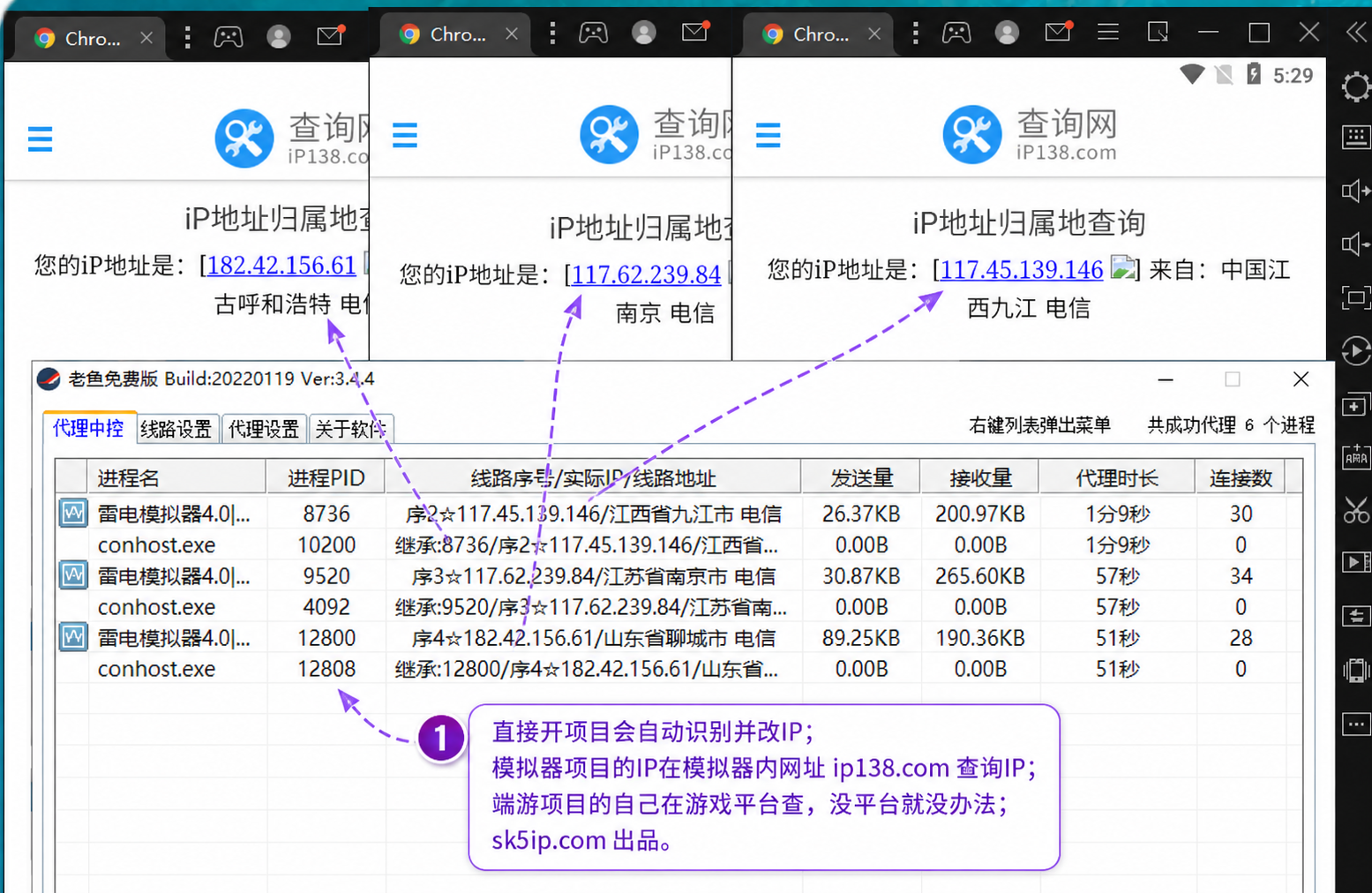Open the blue hamburger menu on the 117.45.139.146 page
This screenshot has width=1372, height=893.
[x=768, y=135]
